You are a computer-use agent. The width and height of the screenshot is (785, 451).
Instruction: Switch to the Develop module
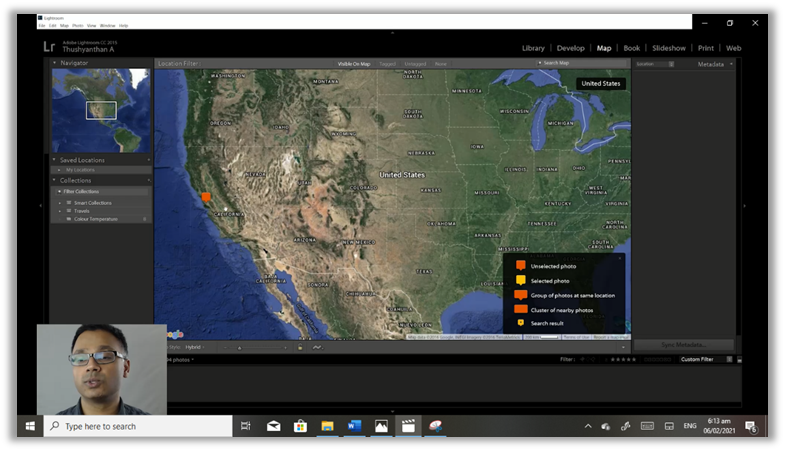(x=570, y=48)
